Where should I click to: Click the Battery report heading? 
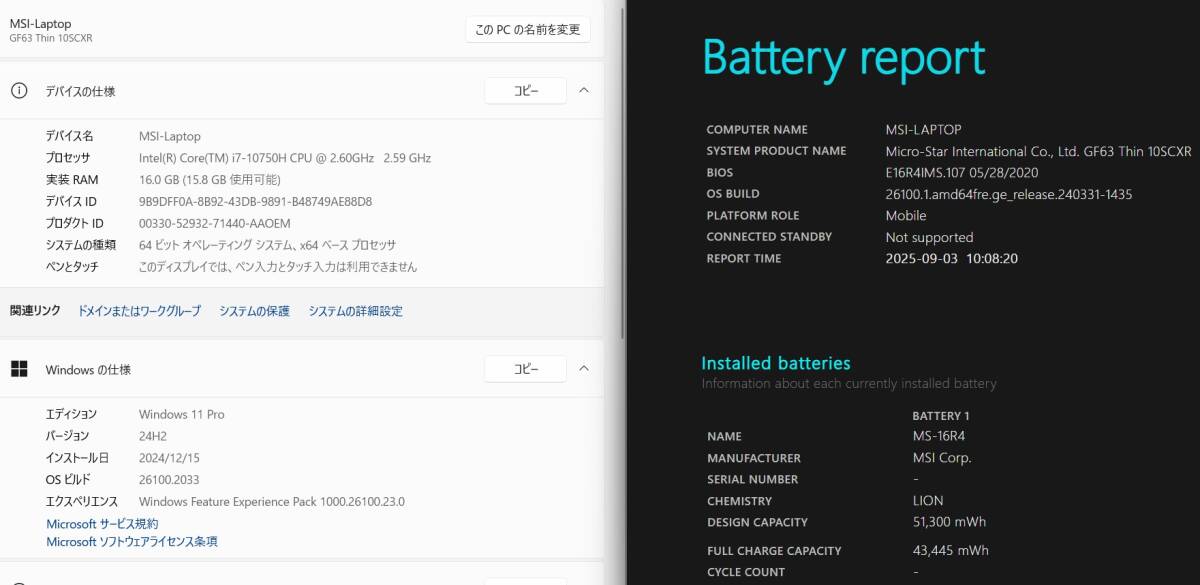pyautogui.click(x=844, y=58)
